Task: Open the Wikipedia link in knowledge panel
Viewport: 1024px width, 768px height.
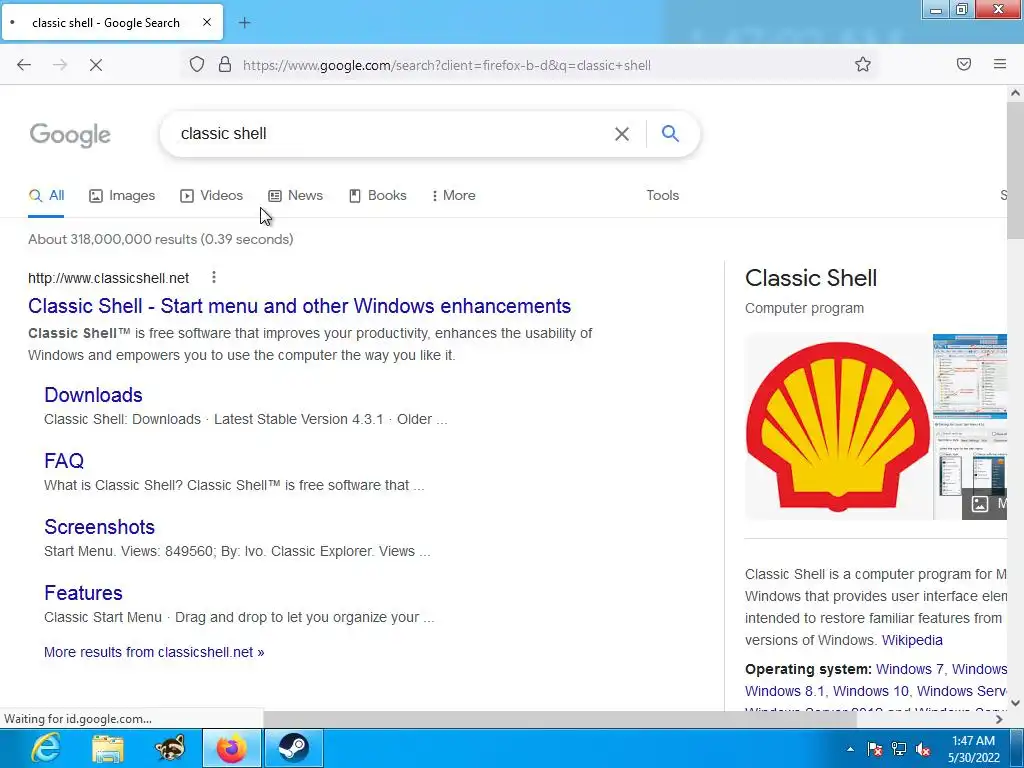Action: 912,640
